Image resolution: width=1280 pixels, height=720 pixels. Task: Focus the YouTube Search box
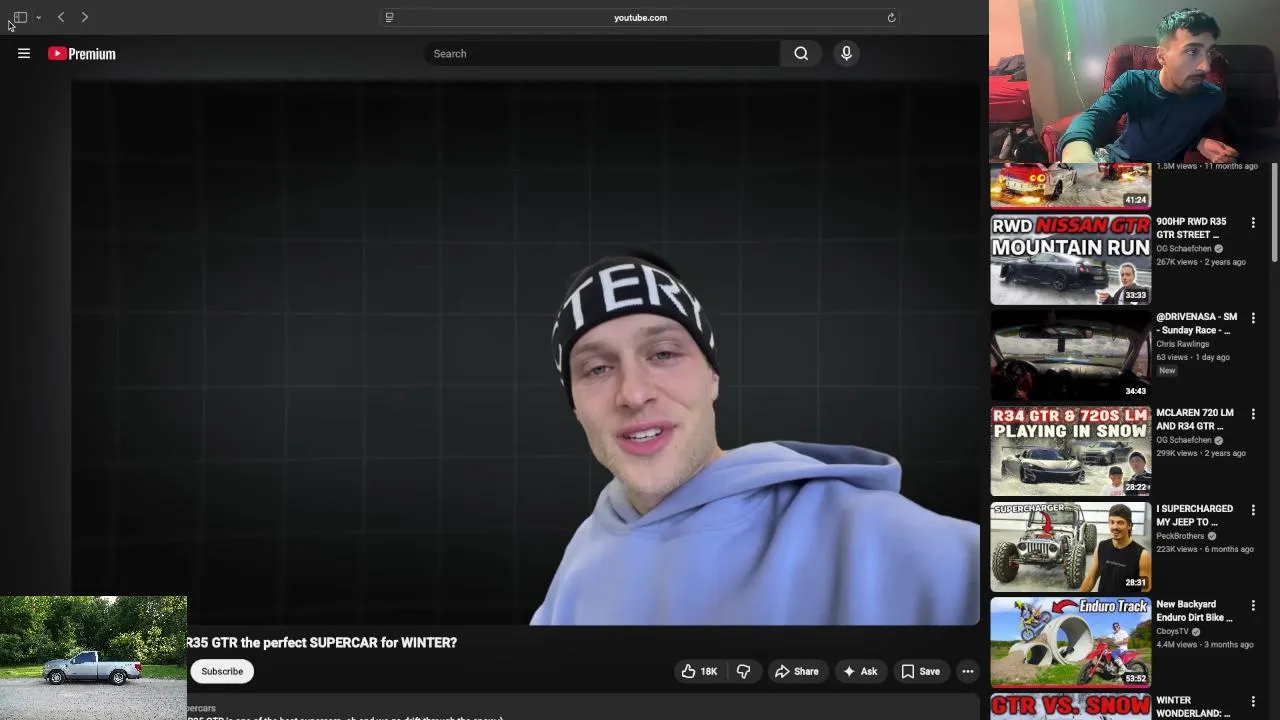(602, 54)
